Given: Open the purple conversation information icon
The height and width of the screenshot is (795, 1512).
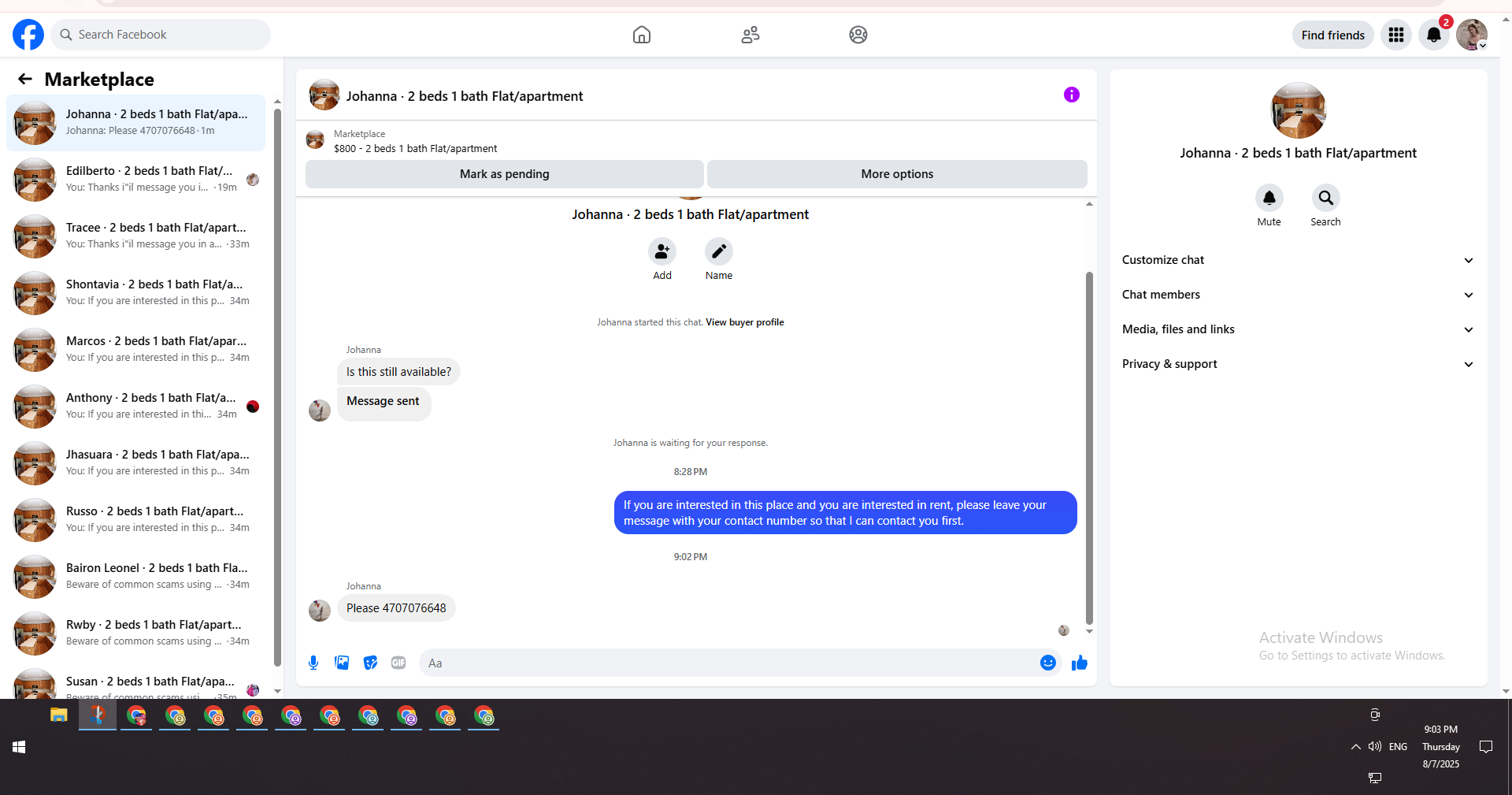Looking at the screenshot, I should (1072, 95).
